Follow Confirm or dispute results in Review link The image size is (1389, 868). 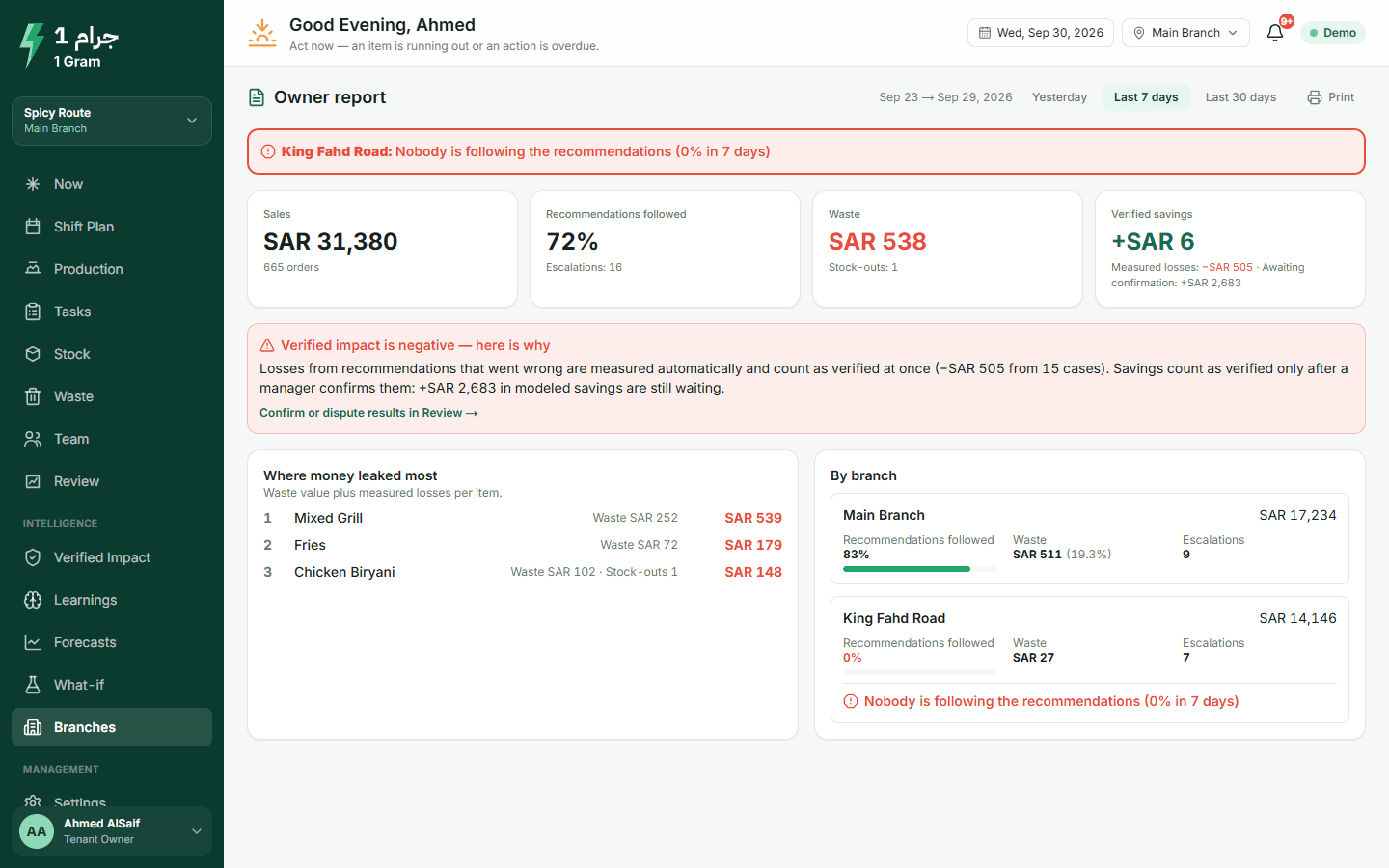click(x=368, y=413)
